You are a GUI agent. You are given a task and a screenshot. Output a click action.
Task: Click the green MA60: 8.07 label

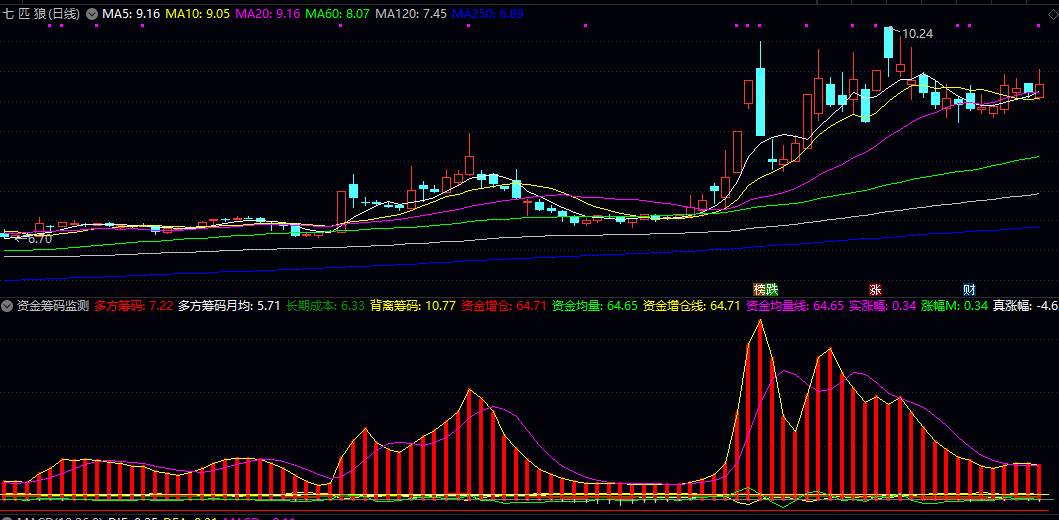pyautogui.click(x=337, y=15)
